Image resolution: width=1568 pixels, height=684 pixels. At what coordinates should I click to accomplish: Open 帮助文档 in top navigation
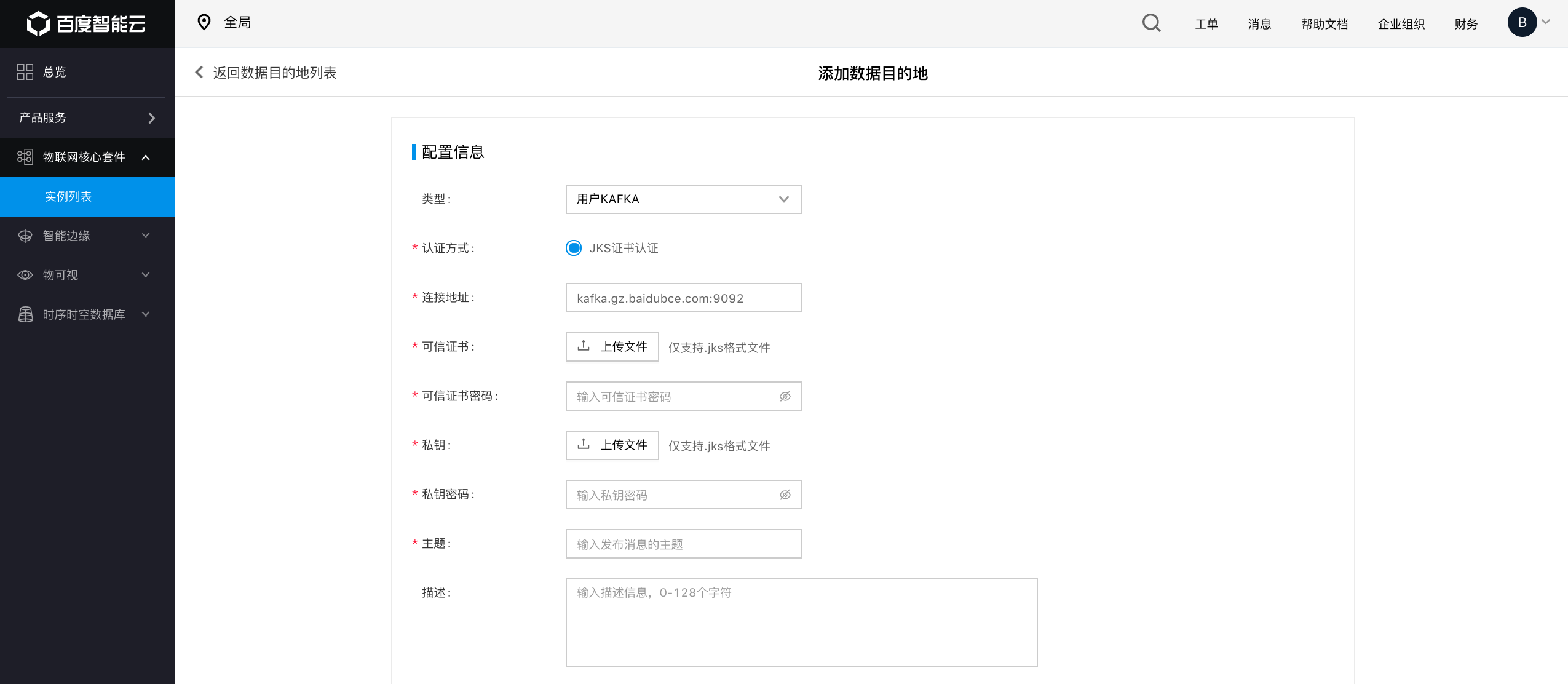[1324, 24]
